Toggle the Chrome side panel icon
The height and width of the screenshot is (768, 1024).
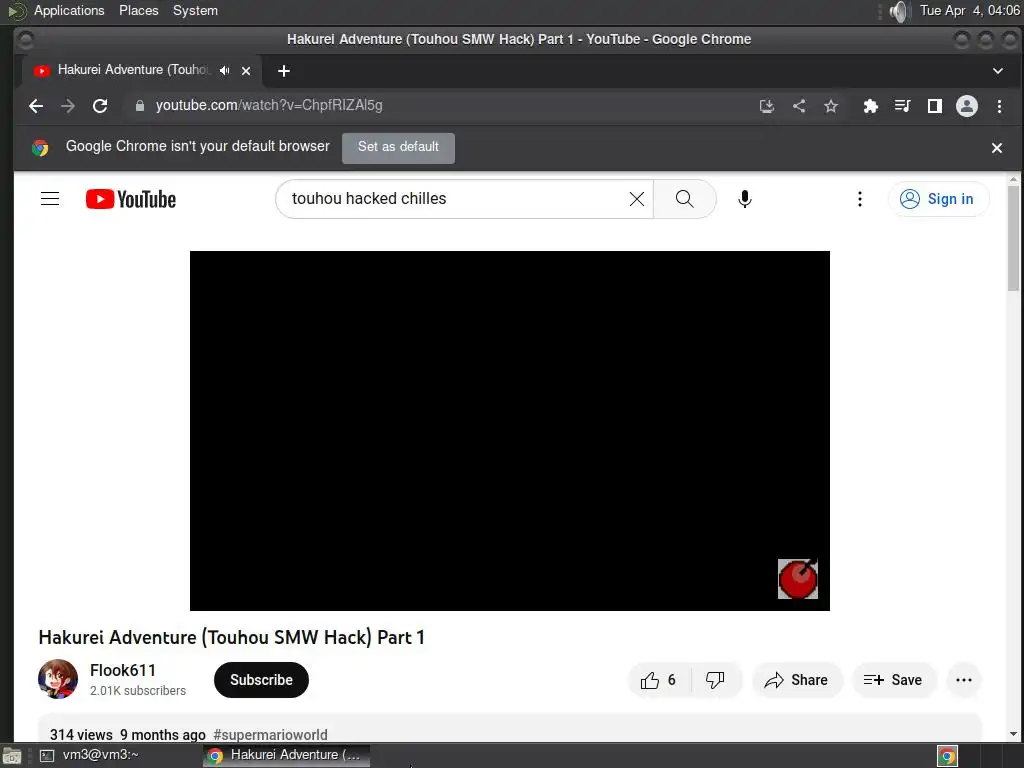click(935, 106)
